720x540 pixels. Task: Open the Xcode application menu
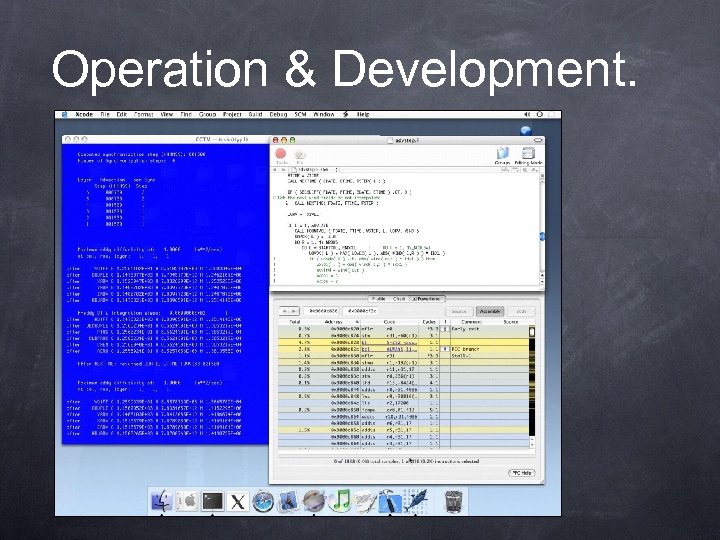click(84, 114)
